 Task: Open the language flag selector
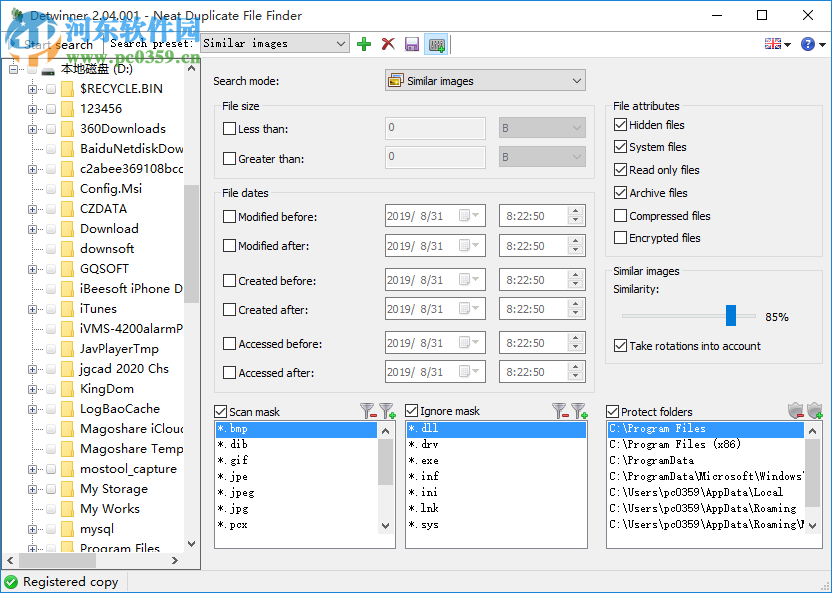coord(777,44)
